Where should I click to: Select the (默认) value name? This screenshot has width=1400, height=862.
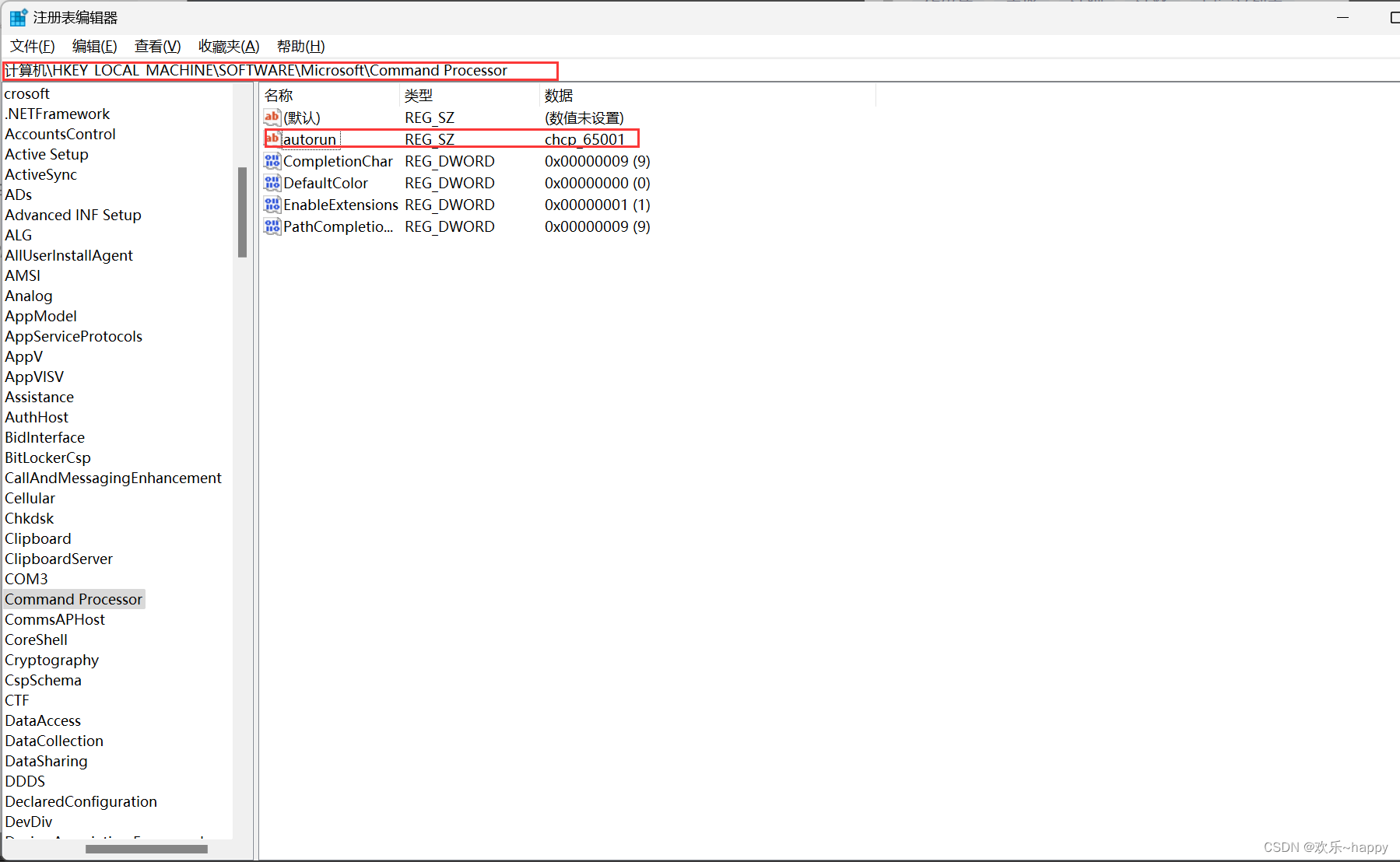pos(302,117)
